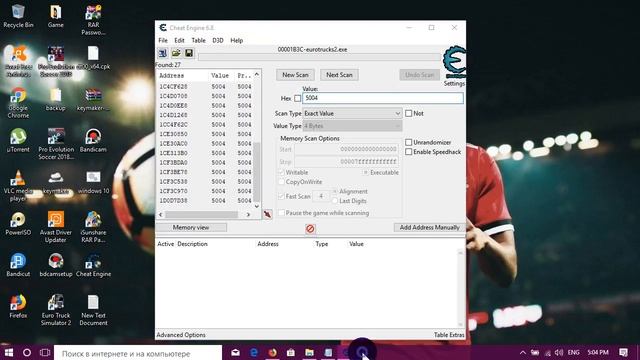Open the process selection icon
This screenshot has width=640, height=360.
pyautogui.click(x=162, y=53)
